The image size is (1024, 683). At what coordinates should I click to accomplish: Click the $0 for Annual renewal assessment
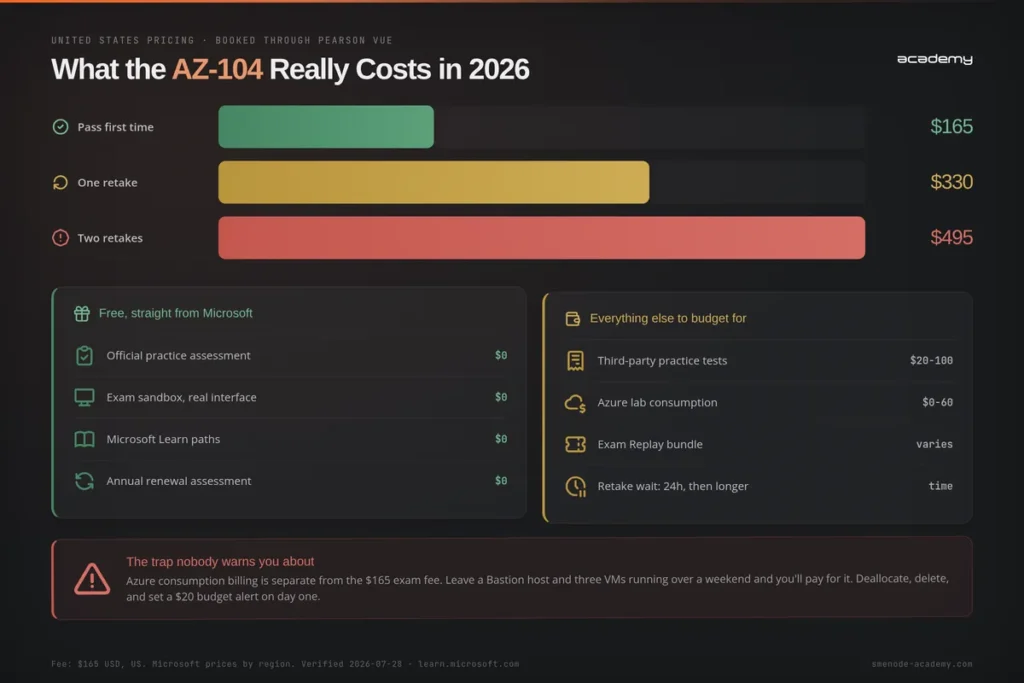click(501, 481)
